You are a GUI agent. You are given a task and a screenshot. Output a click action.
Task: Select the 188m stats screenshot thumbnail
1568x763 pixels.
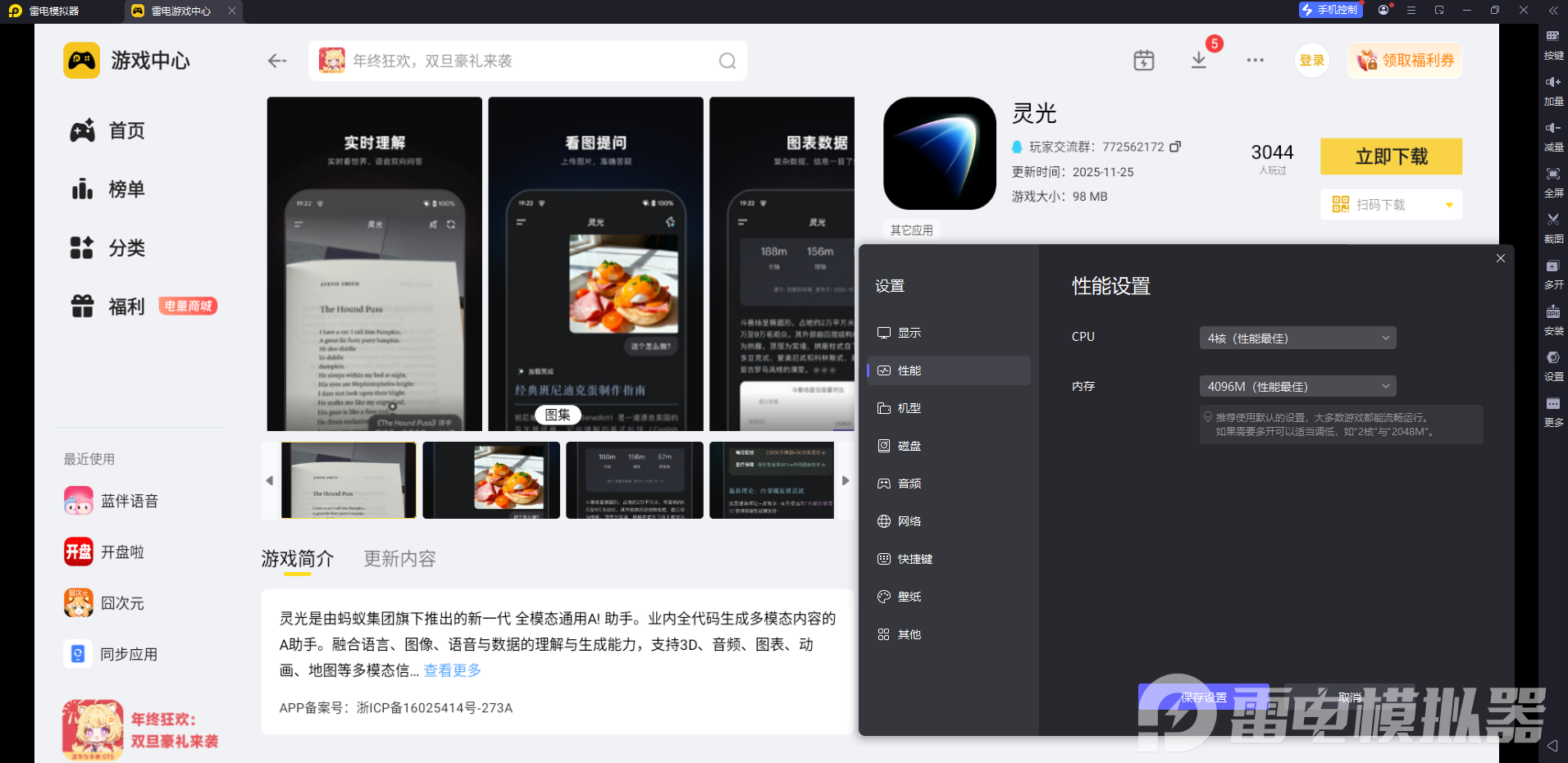pyautogui.click(x=635, y=480)
